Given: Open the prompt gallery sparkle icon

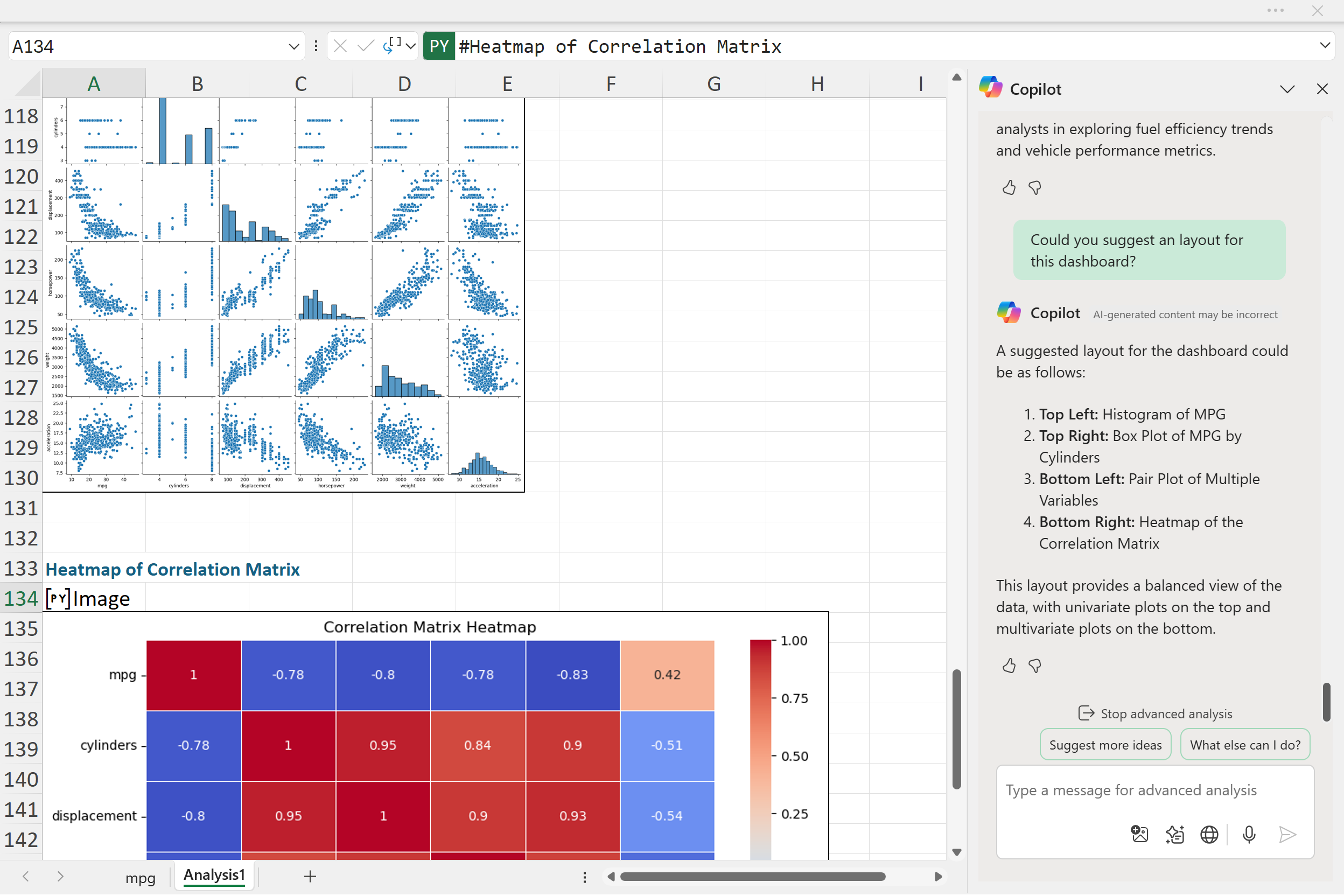Looking at the screenshot, I should (1174, 835).
